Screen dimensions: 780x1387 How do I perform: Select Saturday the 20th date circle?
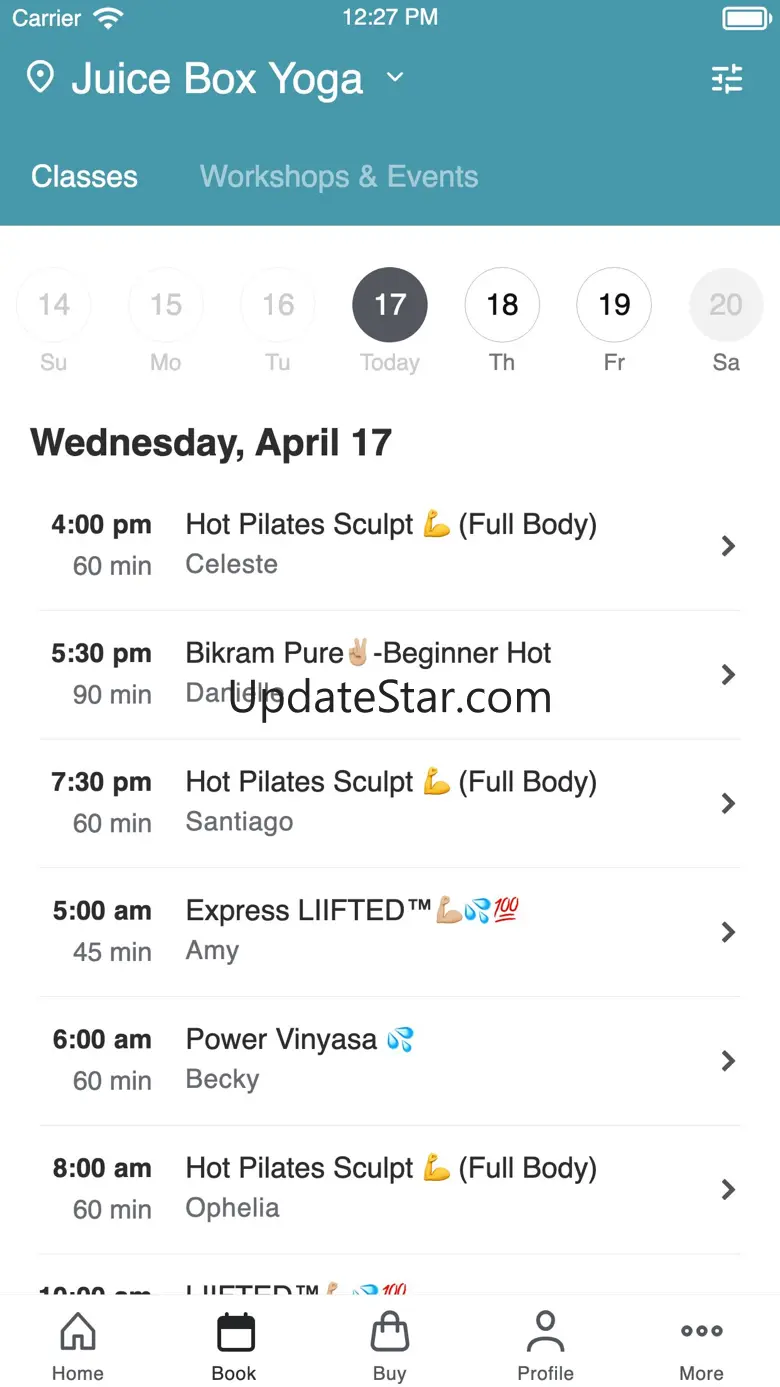[x=726, y=305]
